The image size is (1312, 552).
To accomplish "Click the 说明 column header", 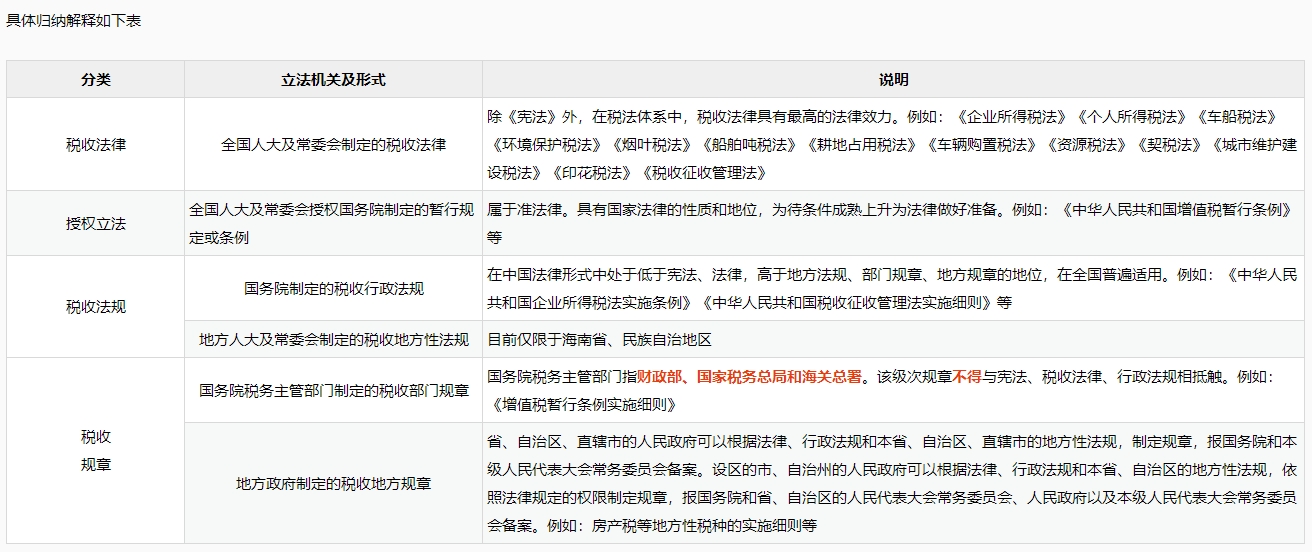I will pyautogui.click(x=894, y=79).
